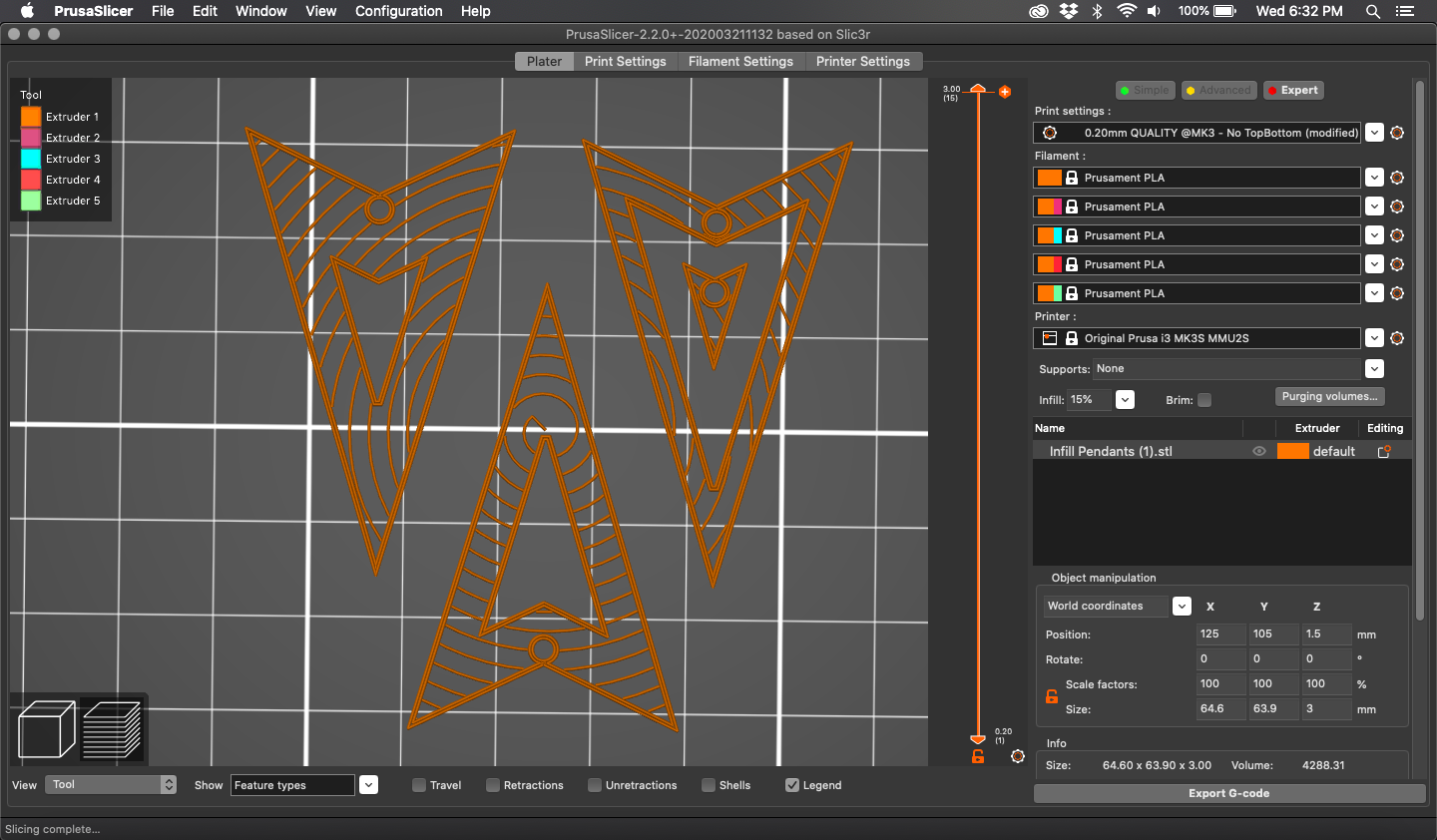Open the Purging volumes dialog
This screenshot has height=840, width=1437.
pyautogui.click(x=1329, y=397)
